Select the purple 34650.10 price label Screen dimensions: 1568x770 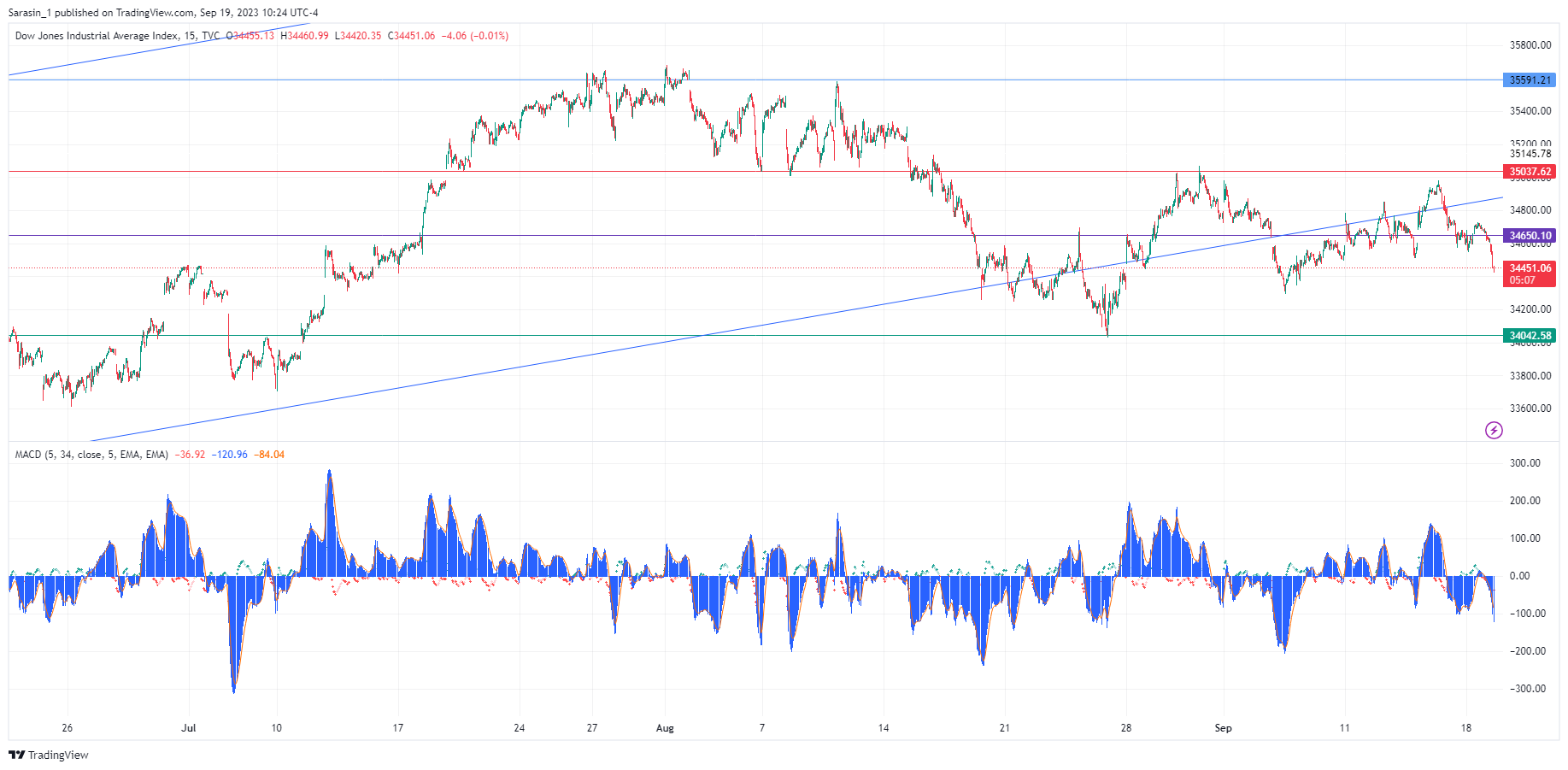1530,236
